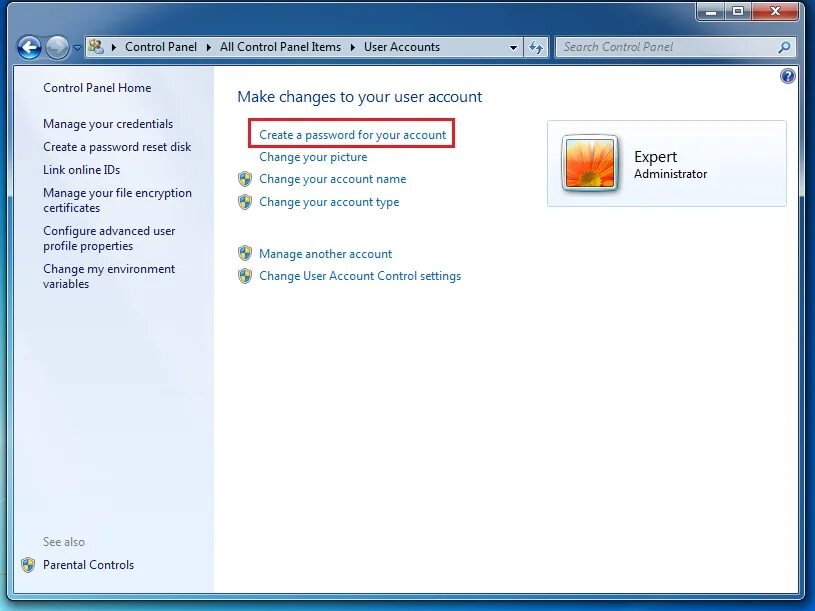This screenshot has width=815, height=611.
Task: Select All Control Panel Items breadcrumb
Action: coord(280,47)
